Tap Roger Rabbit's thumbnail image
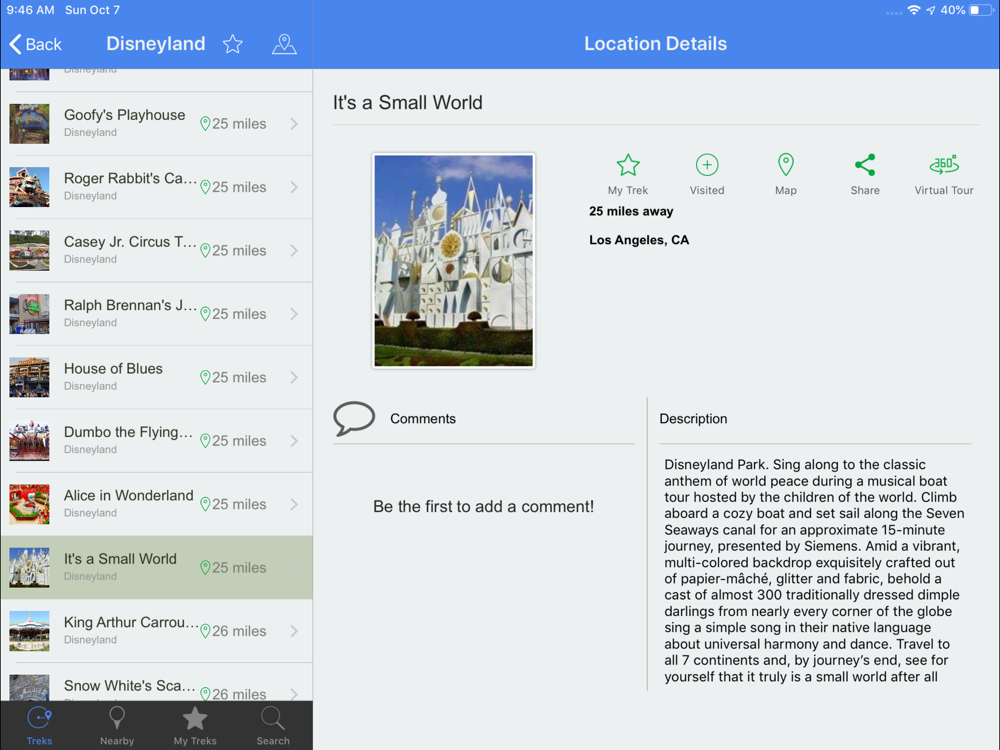 [x=29, y=187]
